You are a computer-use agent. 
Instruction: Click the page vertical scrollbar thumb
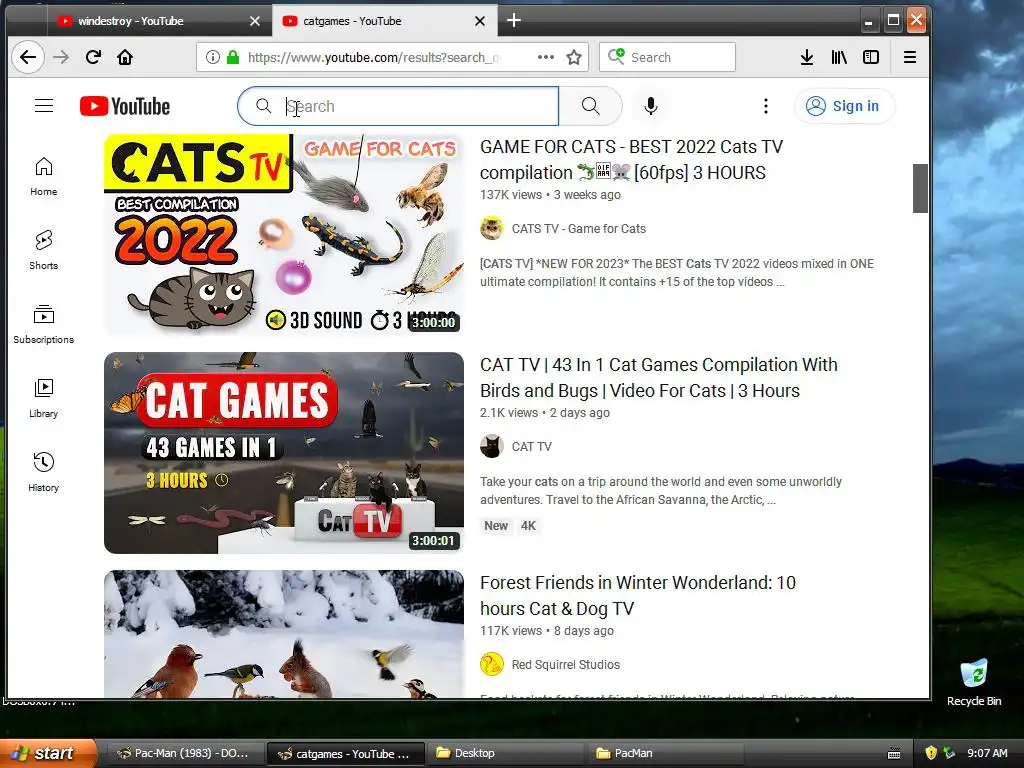pyautogui.click(x=920, y=188)
